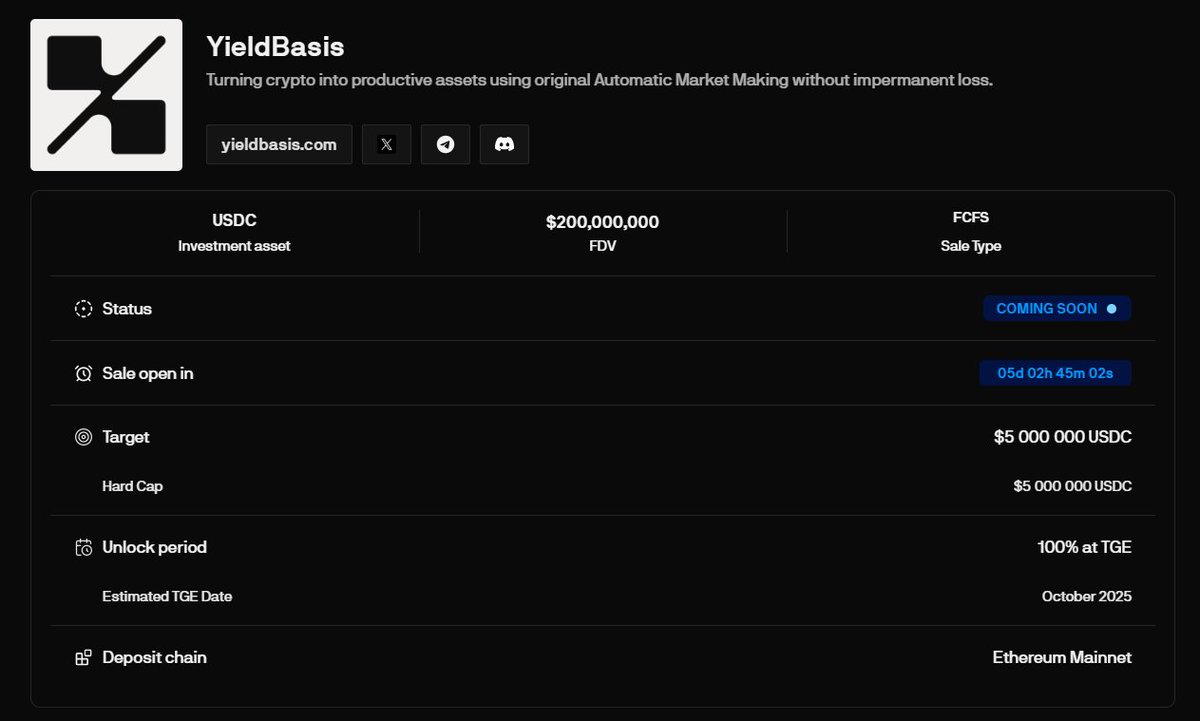This screenshot has width=1200, height=721.
Task: Click the 100% at TGE value
Action: point(1085,547)
